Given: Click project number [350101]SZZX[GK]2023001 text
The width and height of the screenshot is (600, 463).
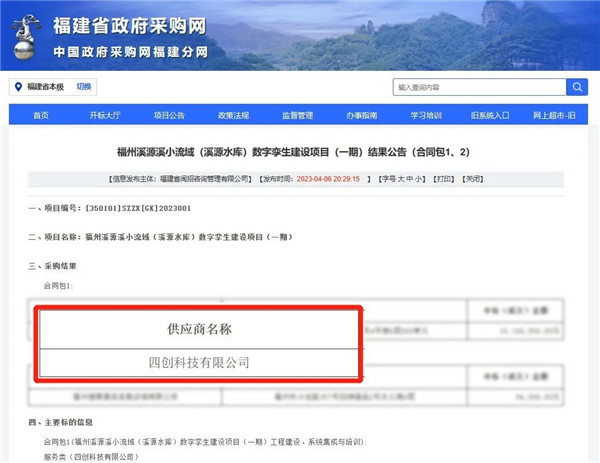Looking at the screenshot, I should (138, 208).
